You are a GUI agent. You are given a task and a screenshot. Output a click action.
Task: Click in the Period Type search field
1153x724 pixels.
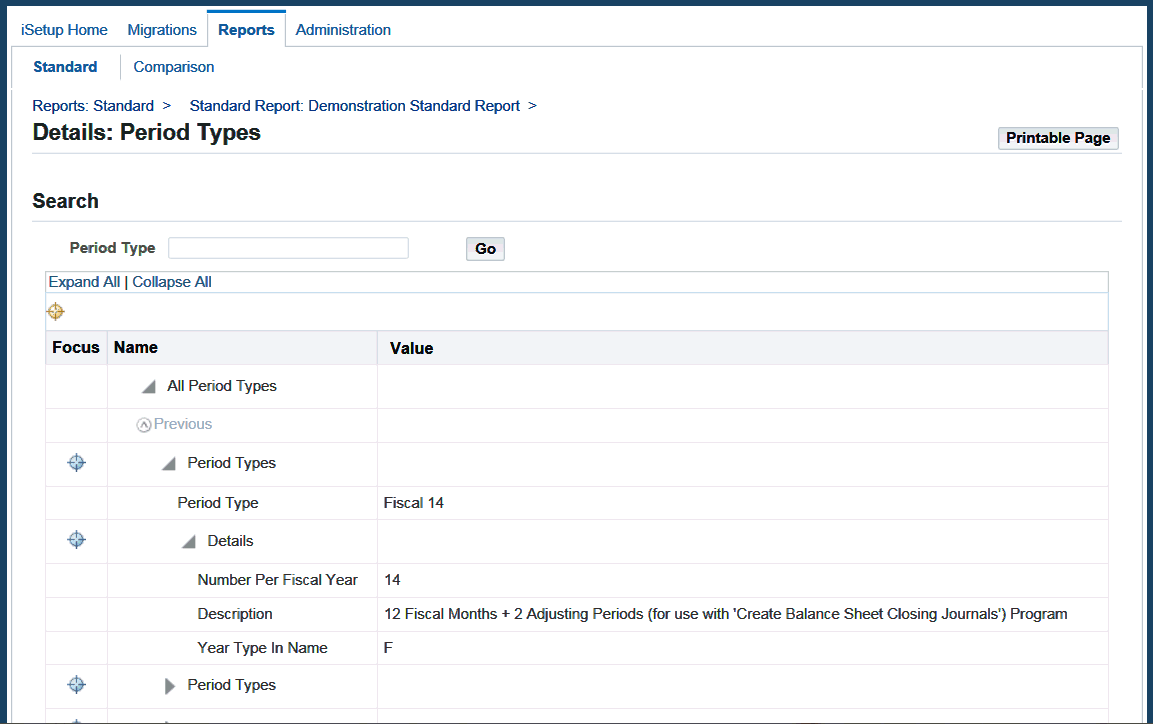(288, 248)
